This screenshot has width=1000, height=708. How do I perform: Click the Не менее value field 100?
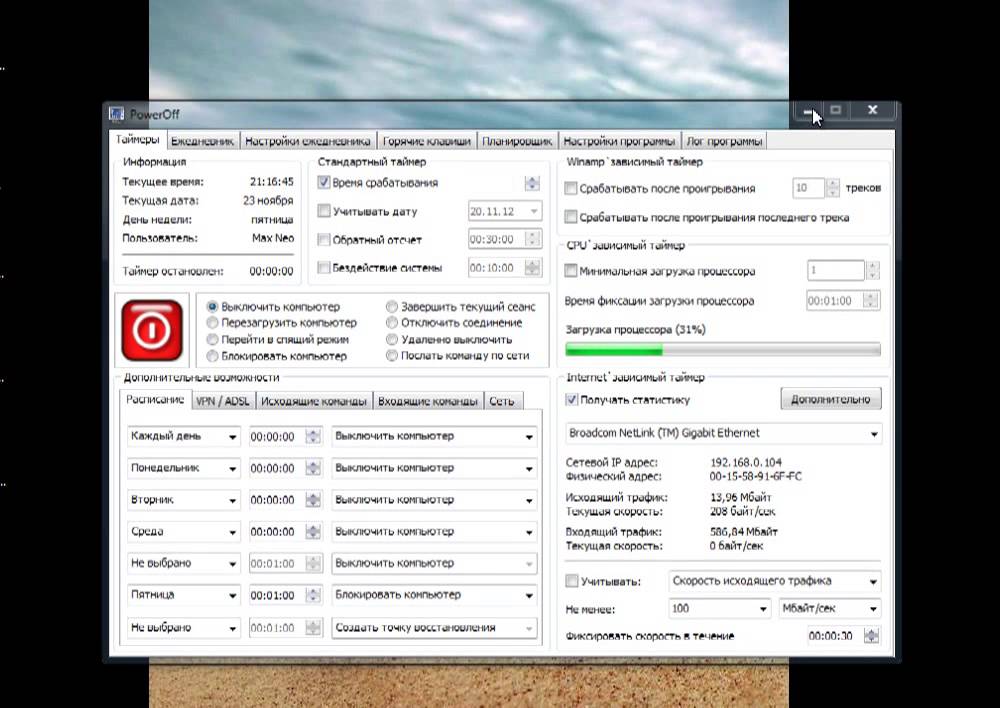720,608
